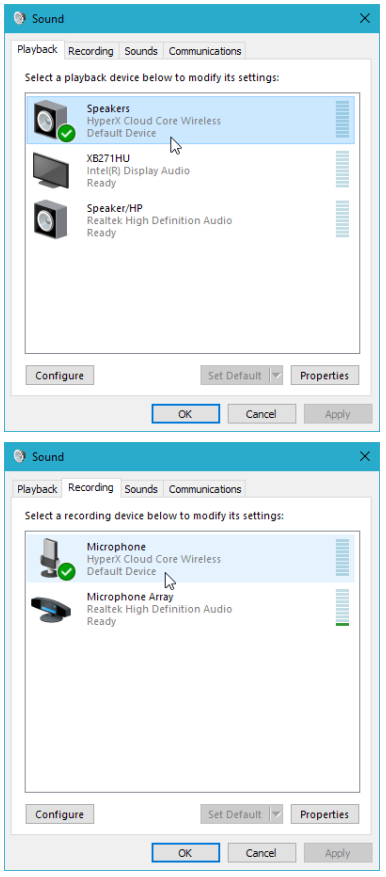This screenshot has height=877, width=386.
Task: Click the Speaker/HP Realtek speaker icon
Action: 51,220
